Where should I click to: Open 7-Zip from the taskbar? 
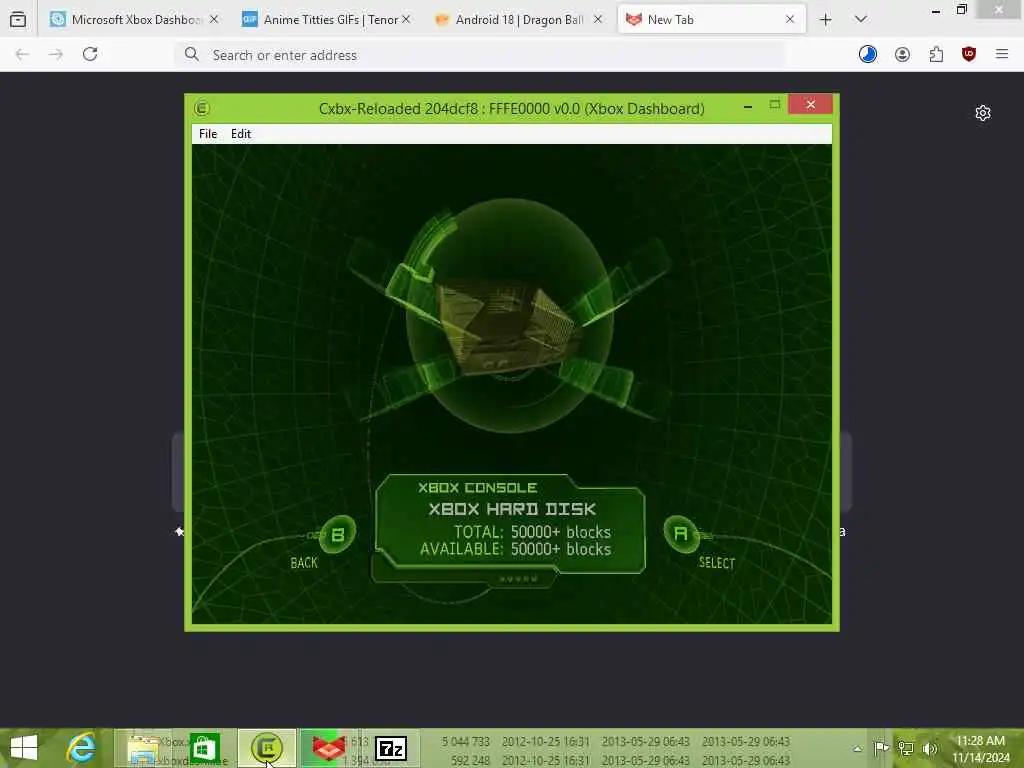coord(391,748)
